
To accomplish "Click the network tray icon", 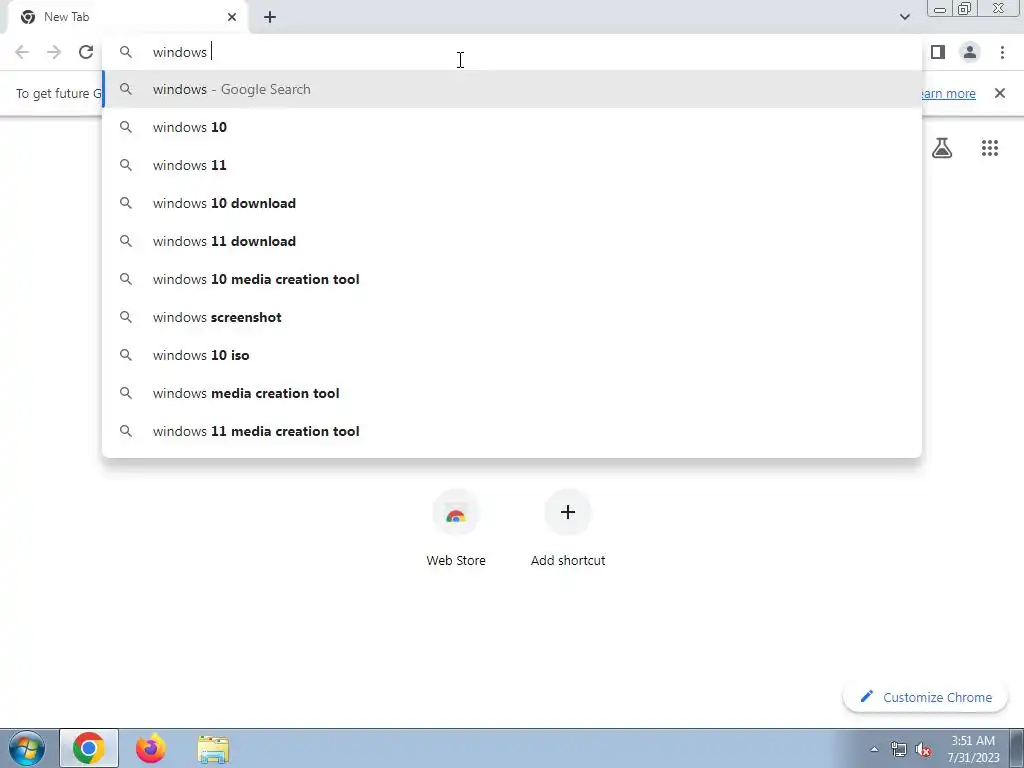I will (x=899, y=749).
